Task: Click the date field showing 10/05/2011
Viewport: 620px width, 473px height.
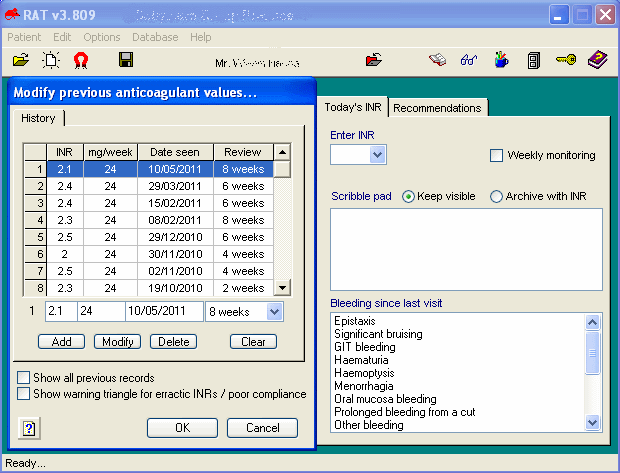Action: pos(164,312)
